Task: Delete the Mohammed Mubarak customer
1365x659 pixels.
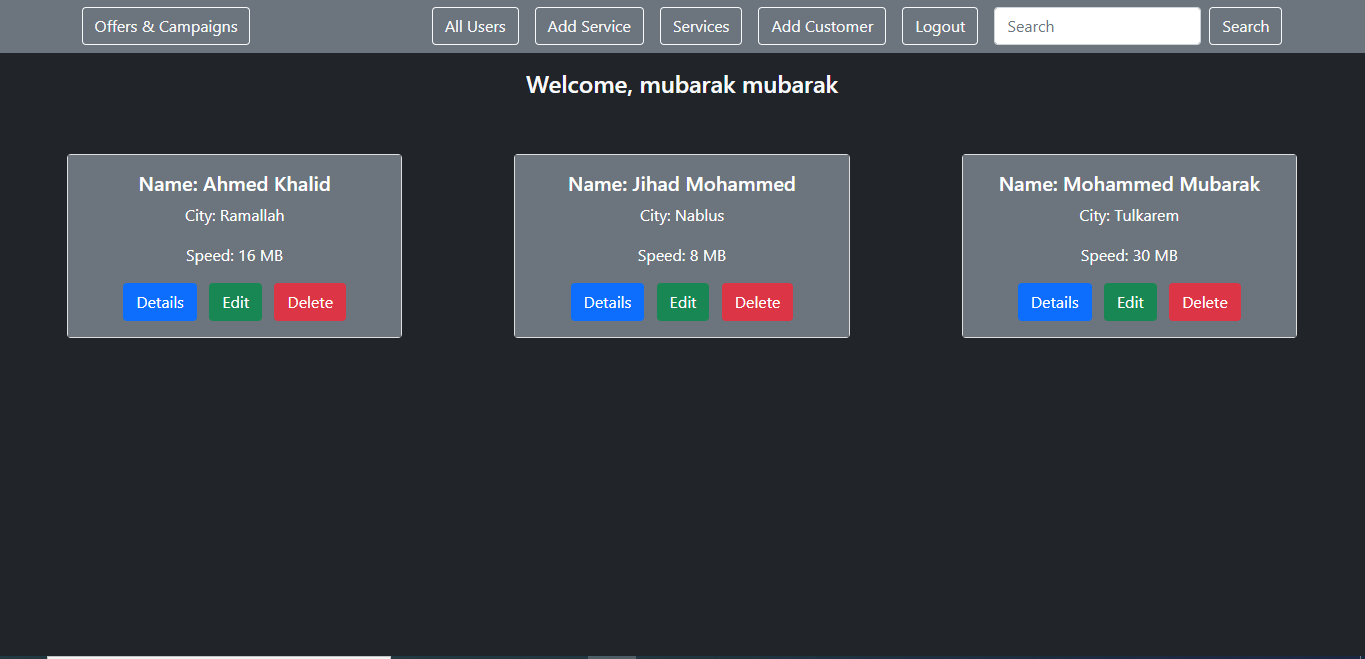Action: [x=1205, y=302]
